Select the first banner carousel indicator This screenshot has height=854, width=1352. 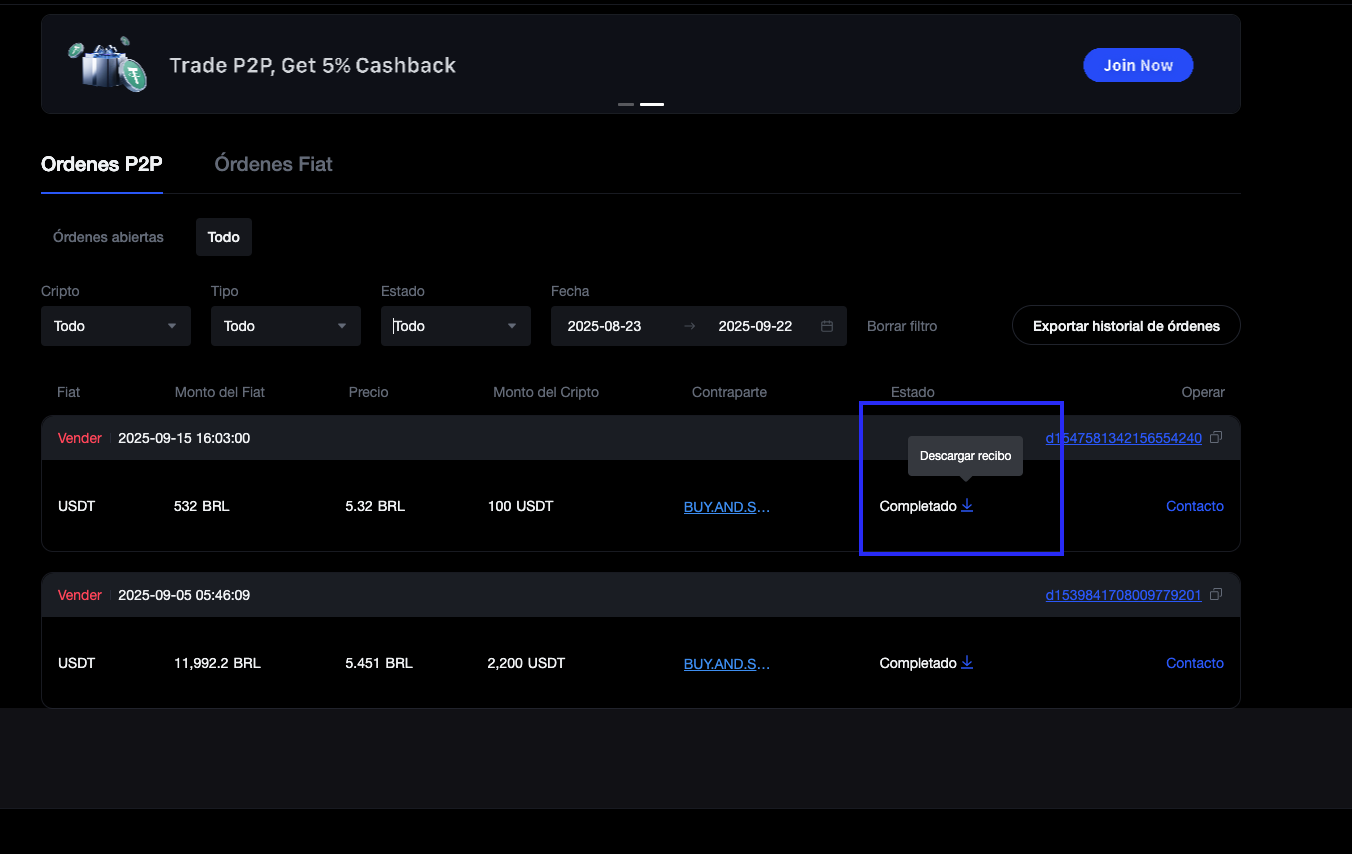[626, 104]
